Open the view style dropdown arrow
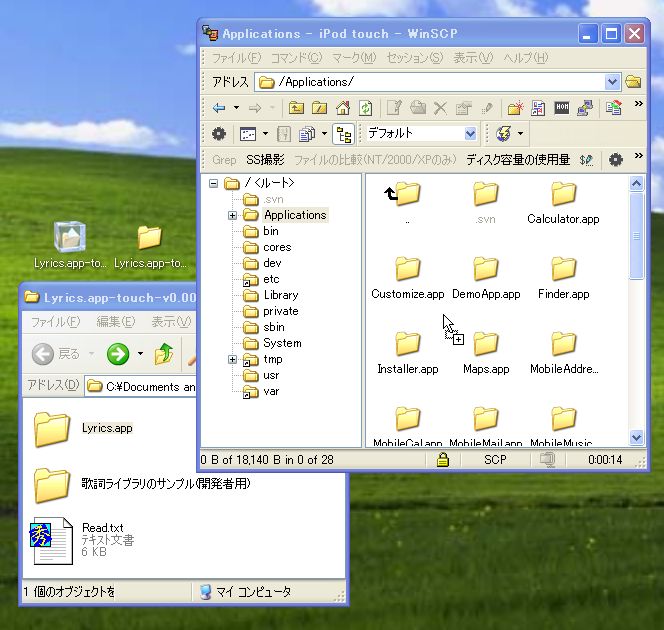Image resolution: width=664 pixels, height=630 pixels. click(x=265, y=134)
